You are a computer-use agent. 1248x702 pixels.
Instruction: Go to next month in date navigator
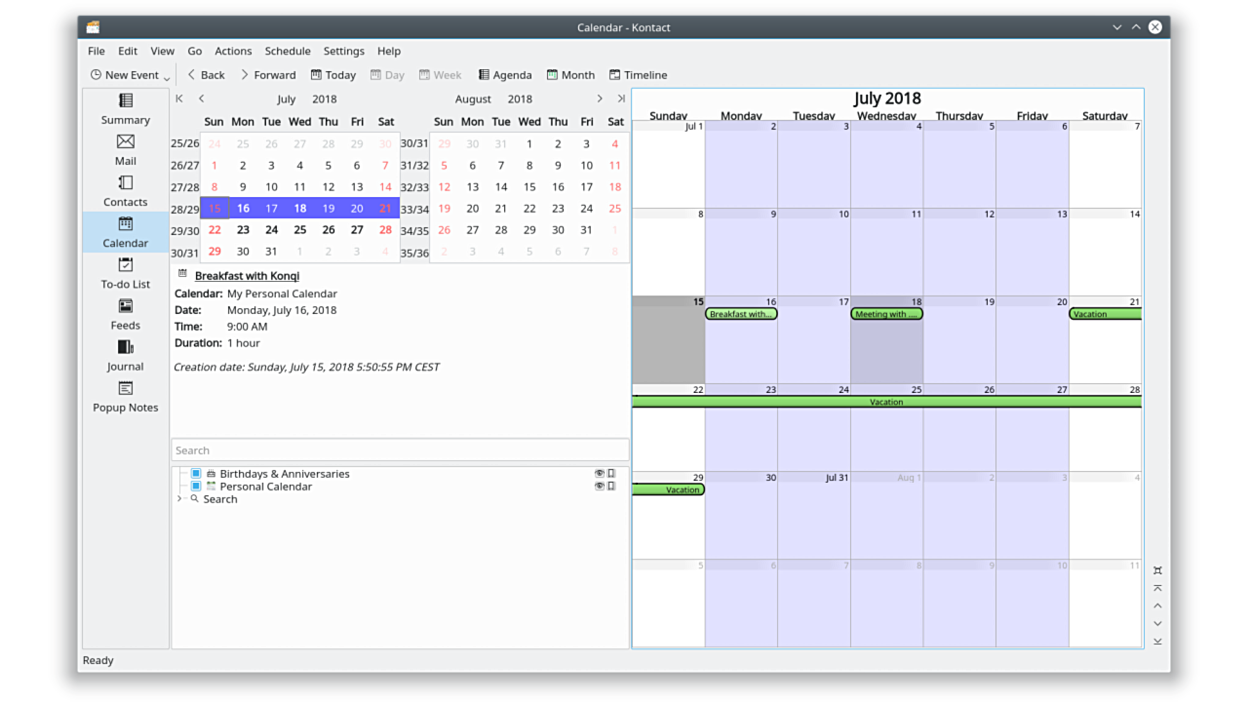point(599,99)
